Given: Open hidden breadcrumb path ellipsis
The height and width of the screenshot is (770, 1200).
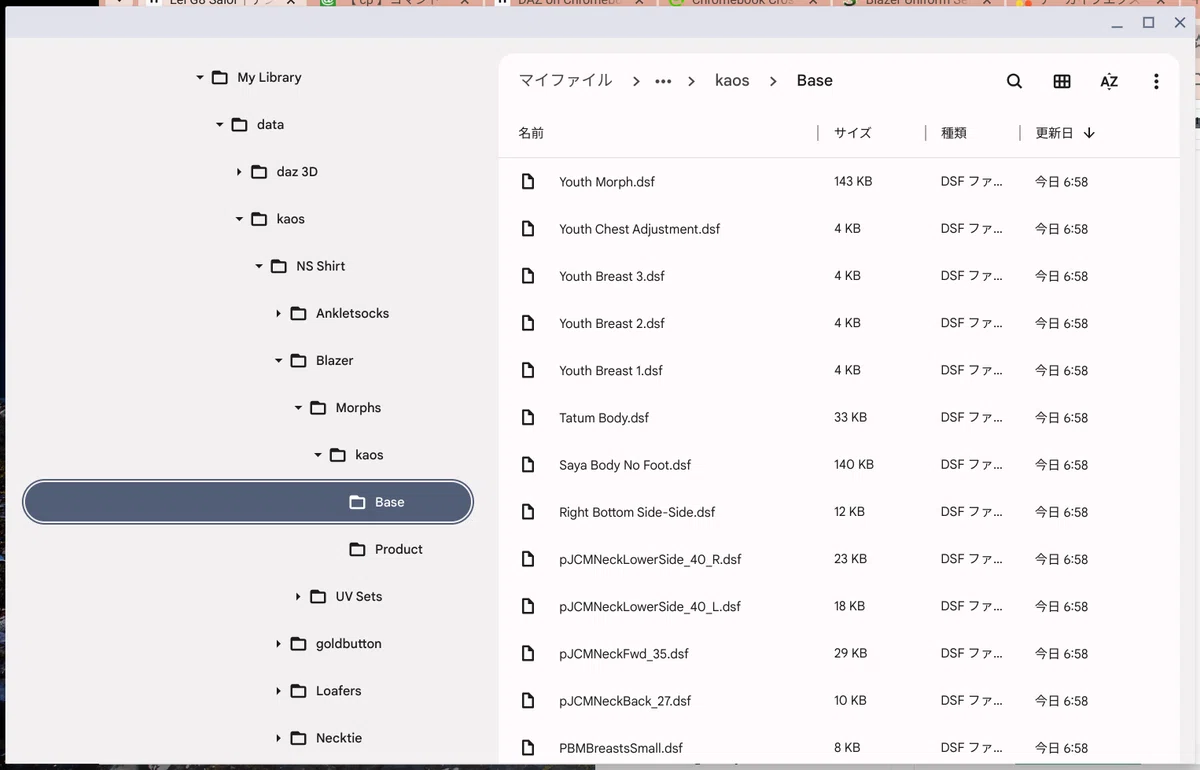Looking at the screenshot, I should [663, 82].
